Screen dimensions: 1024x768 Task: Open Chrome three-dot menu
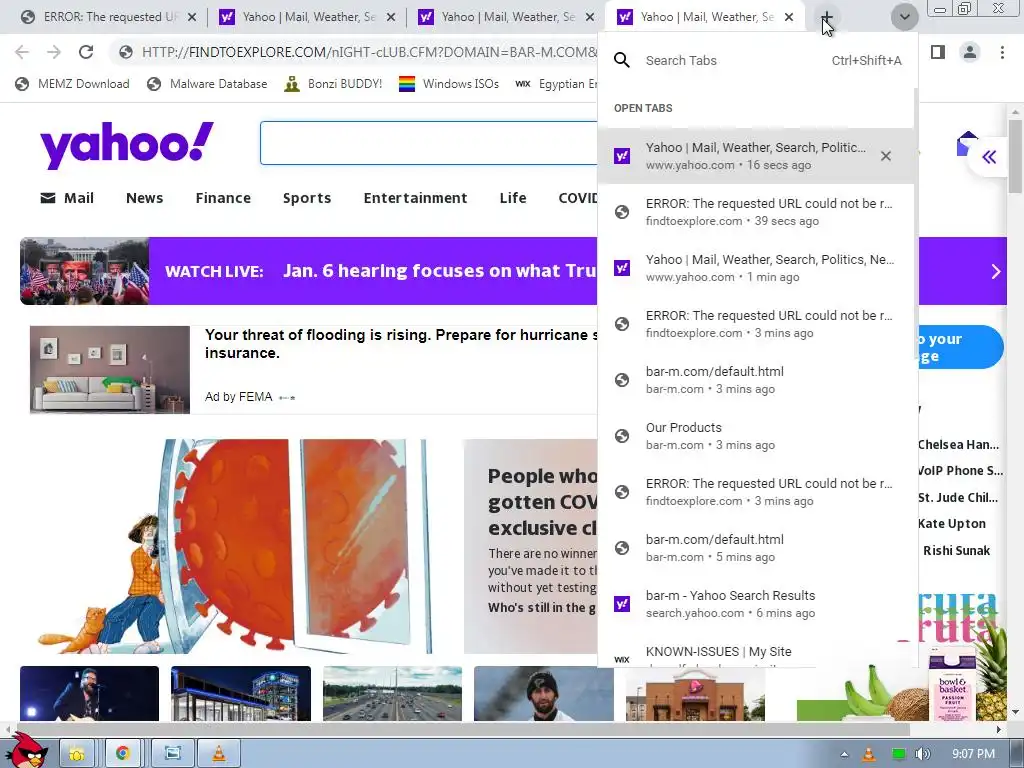coord(1002,52)
